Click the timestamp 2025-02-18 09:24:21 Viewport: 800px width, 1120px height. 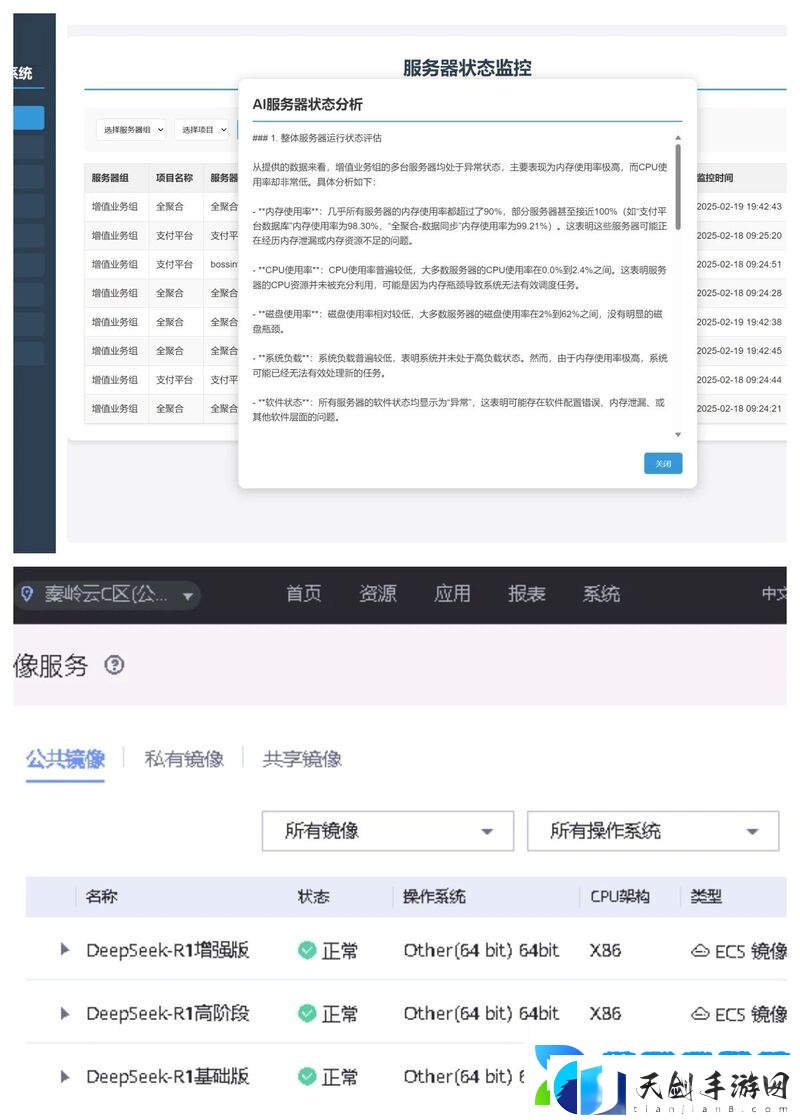[739, 409]
